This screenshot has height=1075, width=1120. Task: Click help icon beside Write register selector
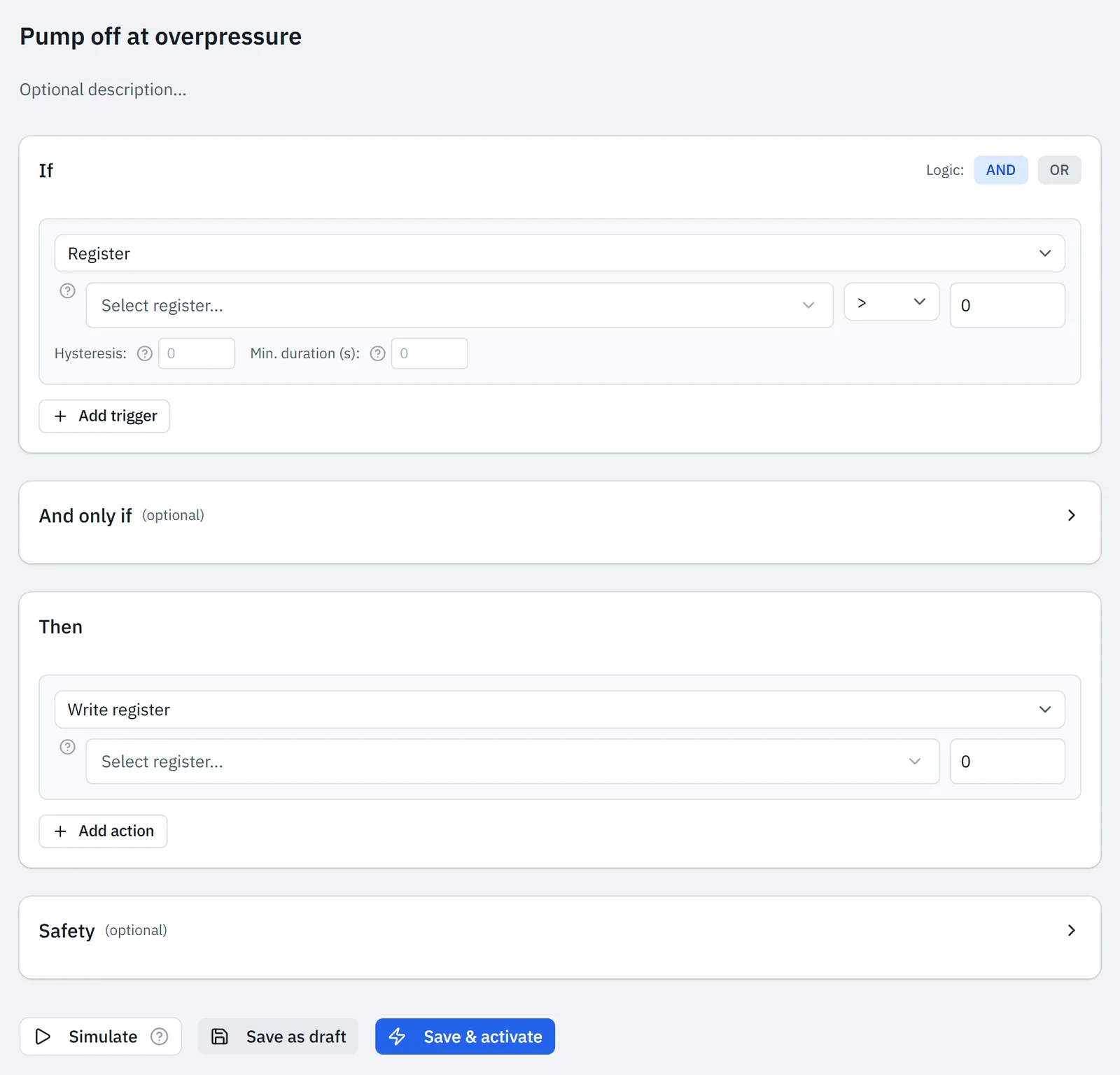coord(67,747)
